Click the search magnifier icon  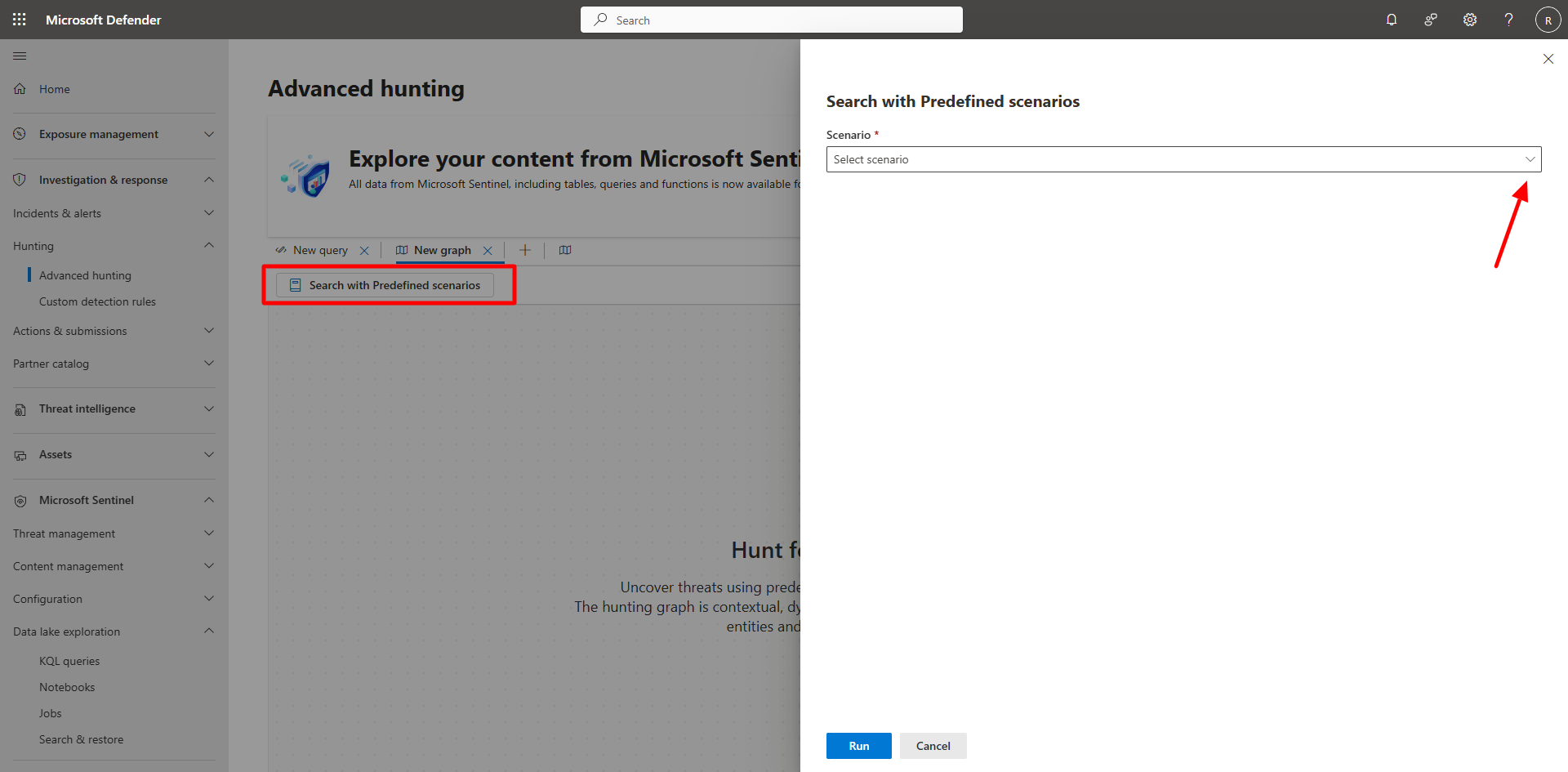tap(600, 20)
